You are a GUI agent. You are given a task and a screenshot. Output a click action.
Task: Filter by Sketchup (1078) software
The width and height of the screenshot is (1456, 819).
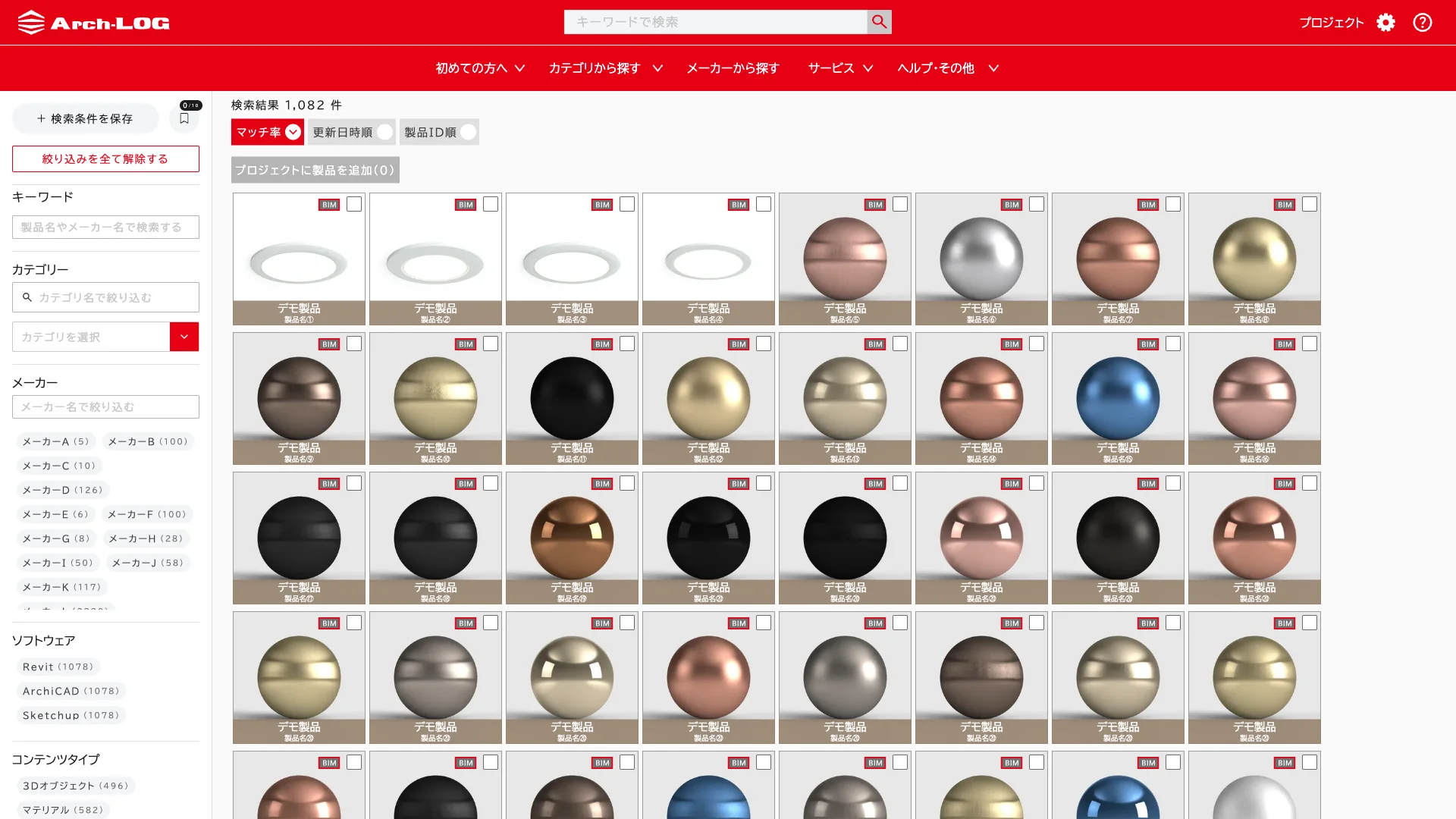point(71,715)
